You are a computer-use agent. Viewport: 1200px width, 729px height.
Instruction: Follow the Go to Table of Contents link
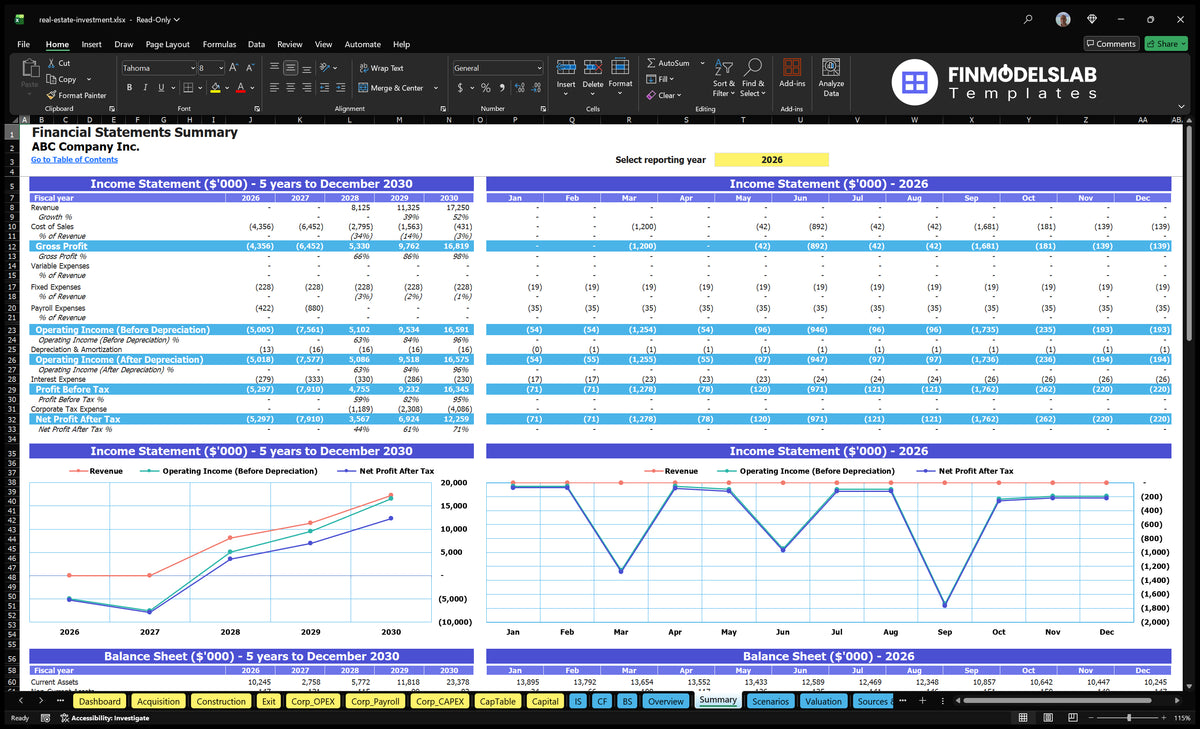click(x=74, y=160)
